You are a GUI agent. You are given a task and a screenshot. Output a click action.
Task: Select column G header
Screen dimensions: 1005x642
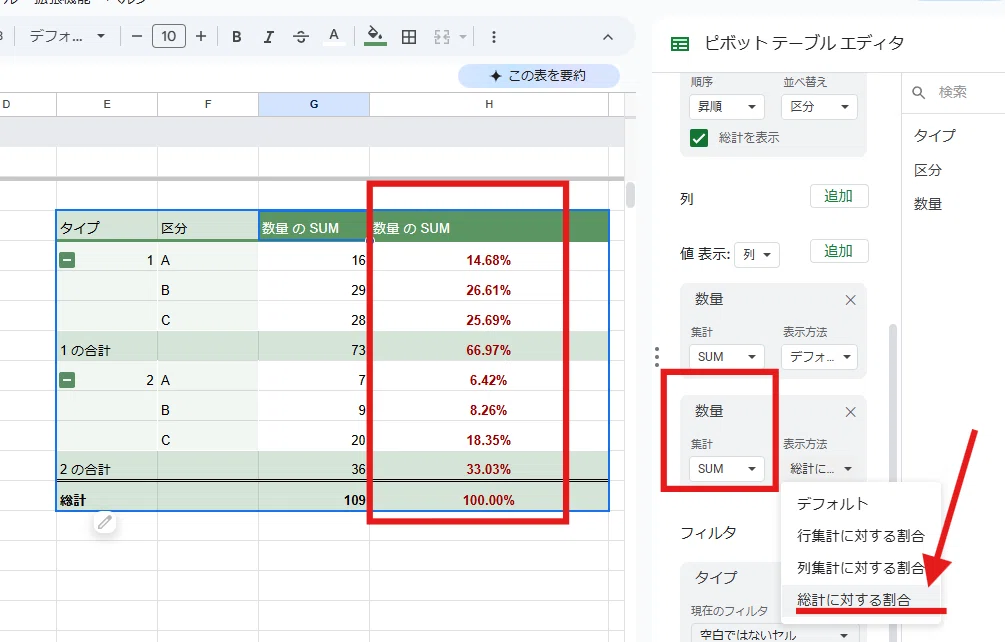click(314, 104)
